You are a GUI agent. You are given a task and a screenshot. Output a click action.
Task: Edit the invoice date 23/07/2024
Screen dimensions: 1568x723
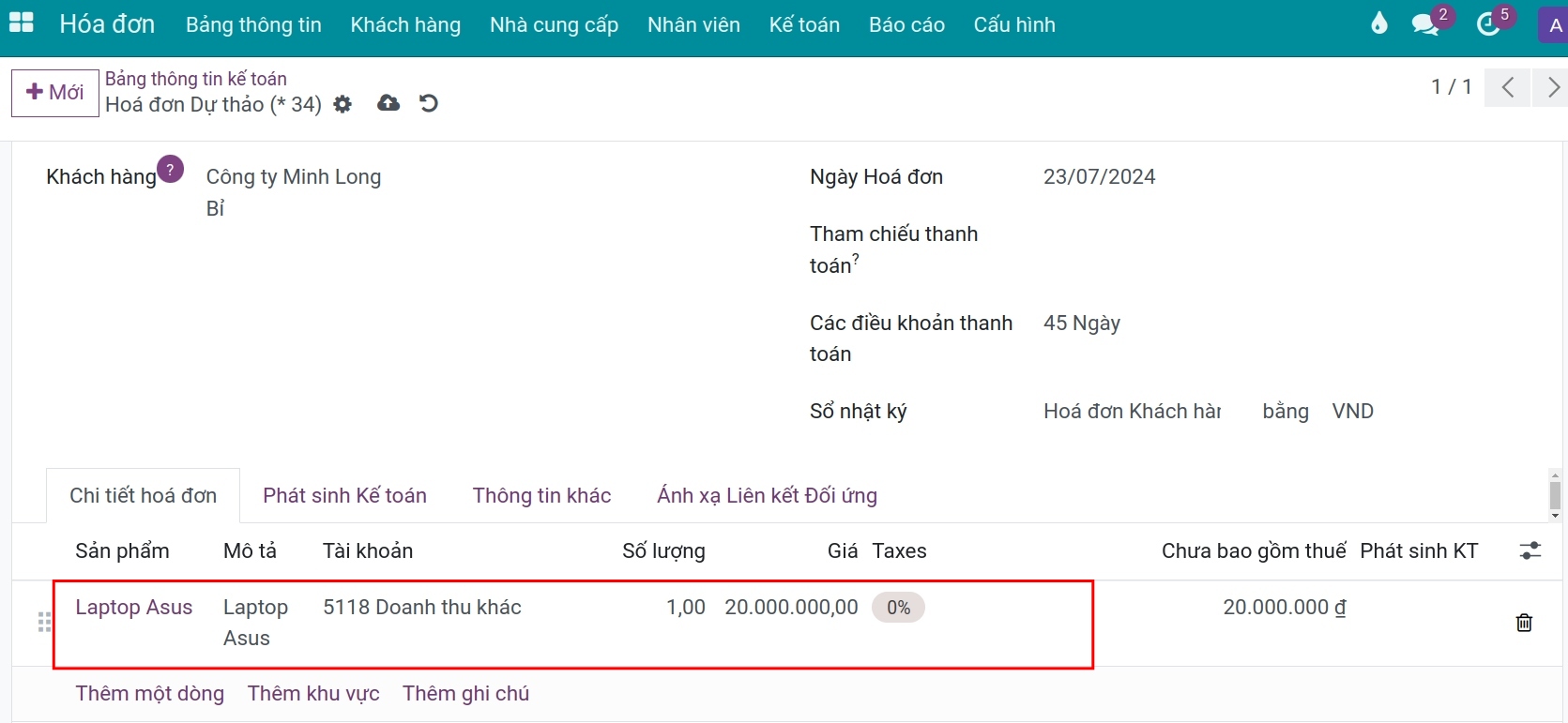pyautogui.click(x=1099, y=177)
